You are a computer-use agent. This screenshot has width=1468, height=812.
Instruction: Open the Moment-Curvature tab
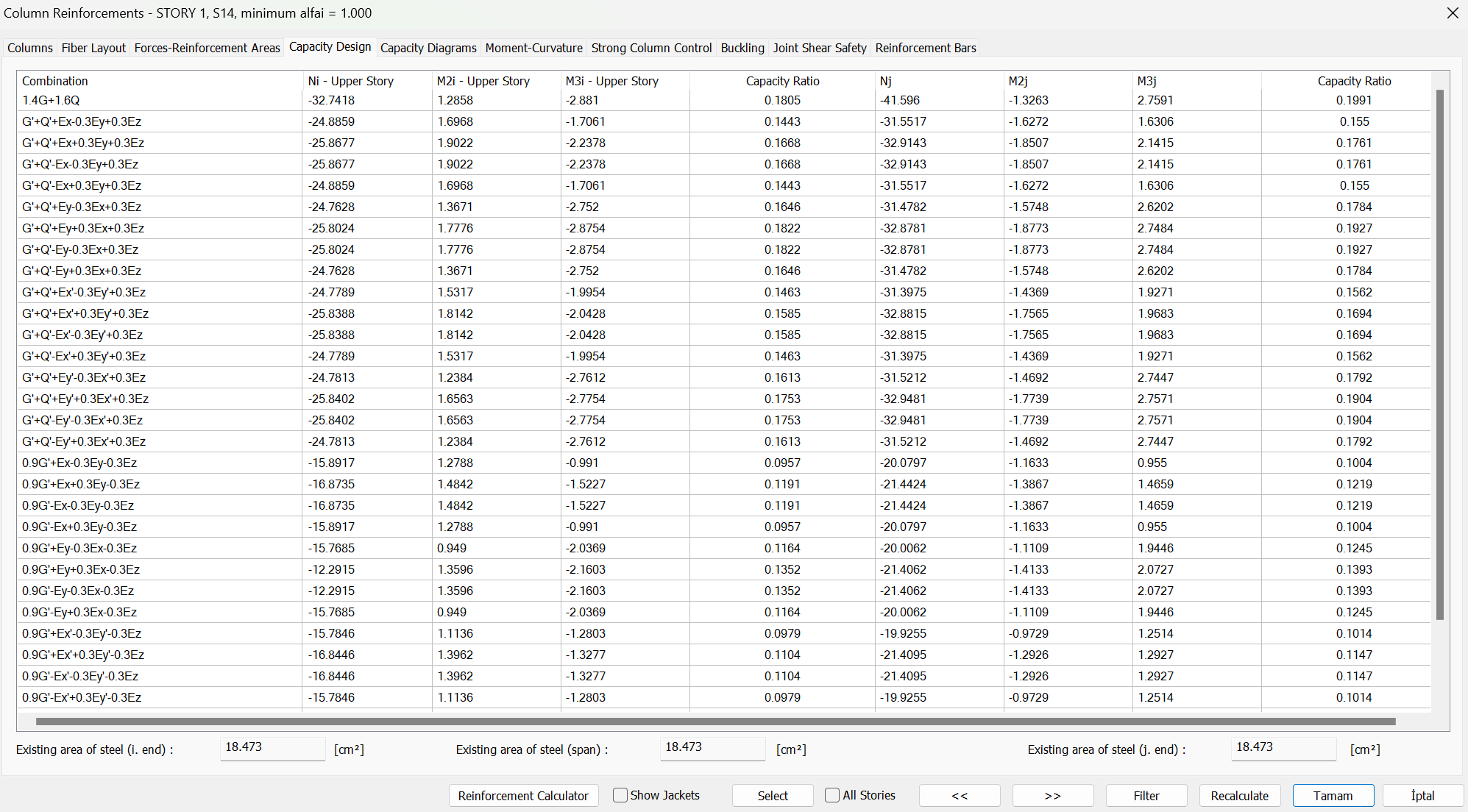533,48
